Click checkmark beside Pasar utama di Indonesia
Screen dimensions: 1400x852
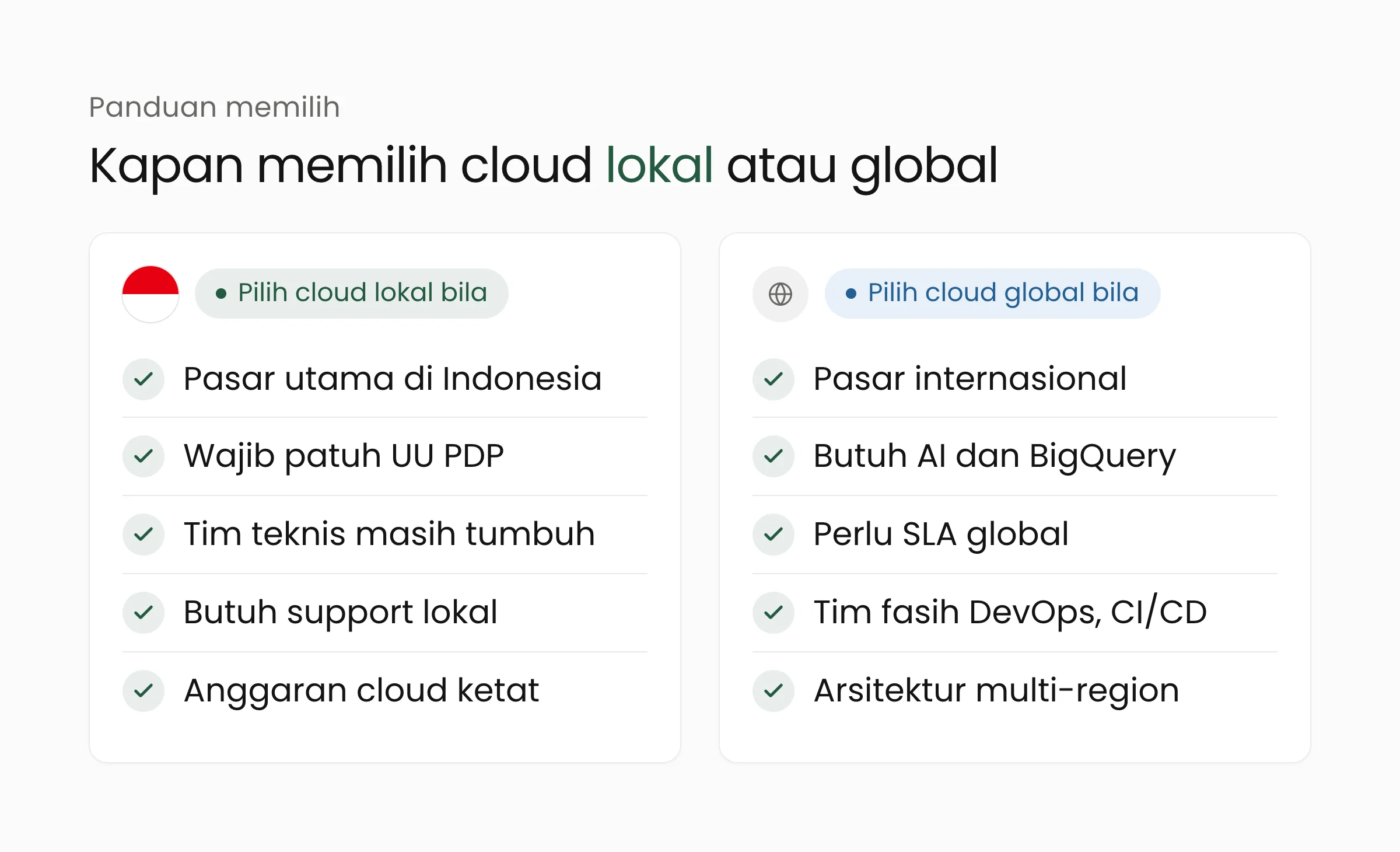143,379
